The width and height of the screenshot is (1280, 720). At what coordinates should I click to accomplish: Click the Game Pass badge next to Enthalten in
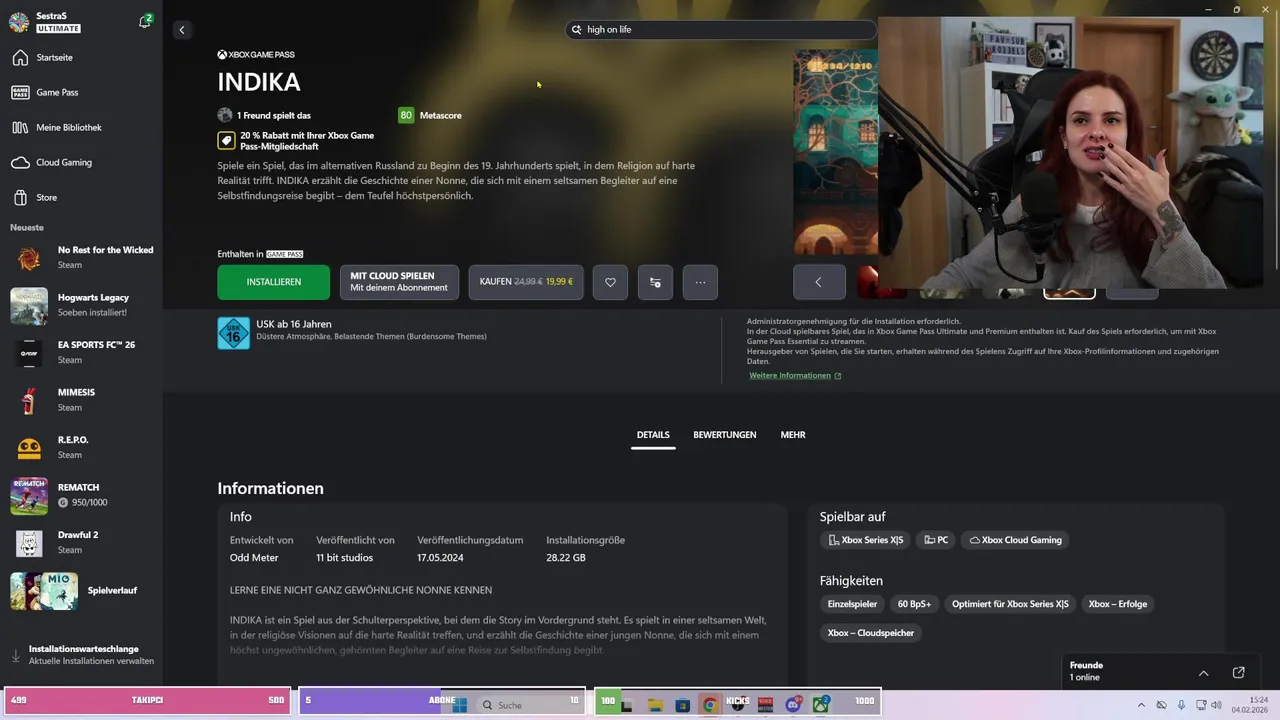pyautogui.click(x=285, y=255)
